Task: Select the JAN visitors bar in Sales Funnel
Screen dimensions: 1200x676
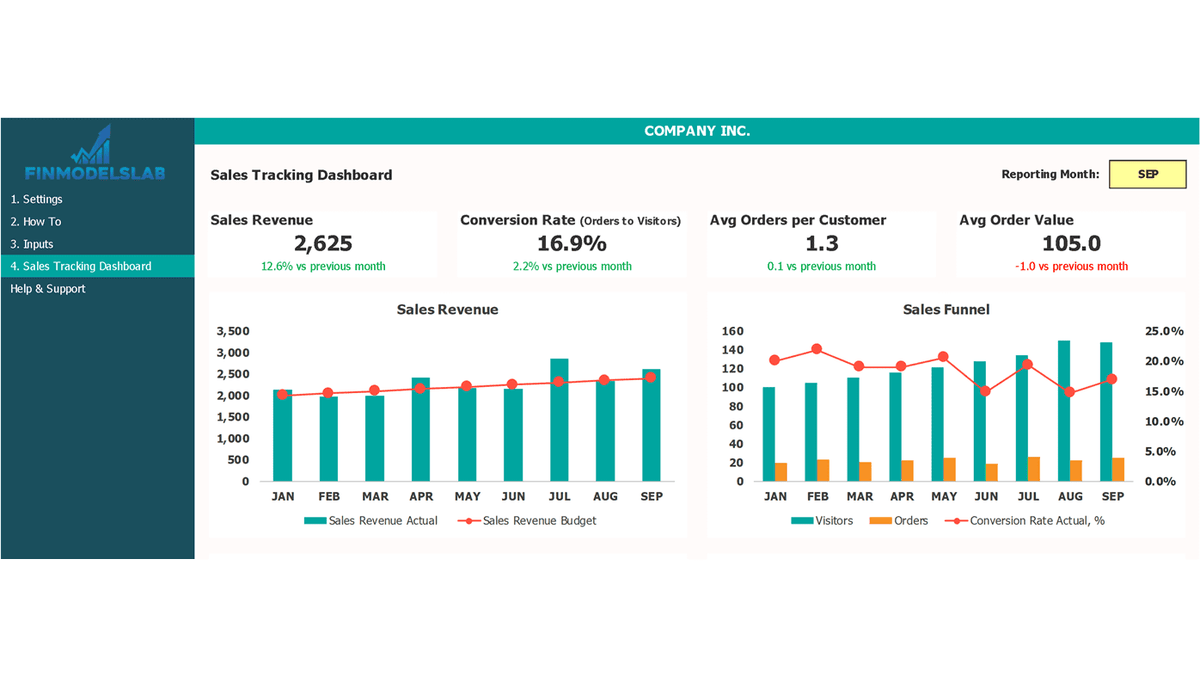Action: (768, 434)
